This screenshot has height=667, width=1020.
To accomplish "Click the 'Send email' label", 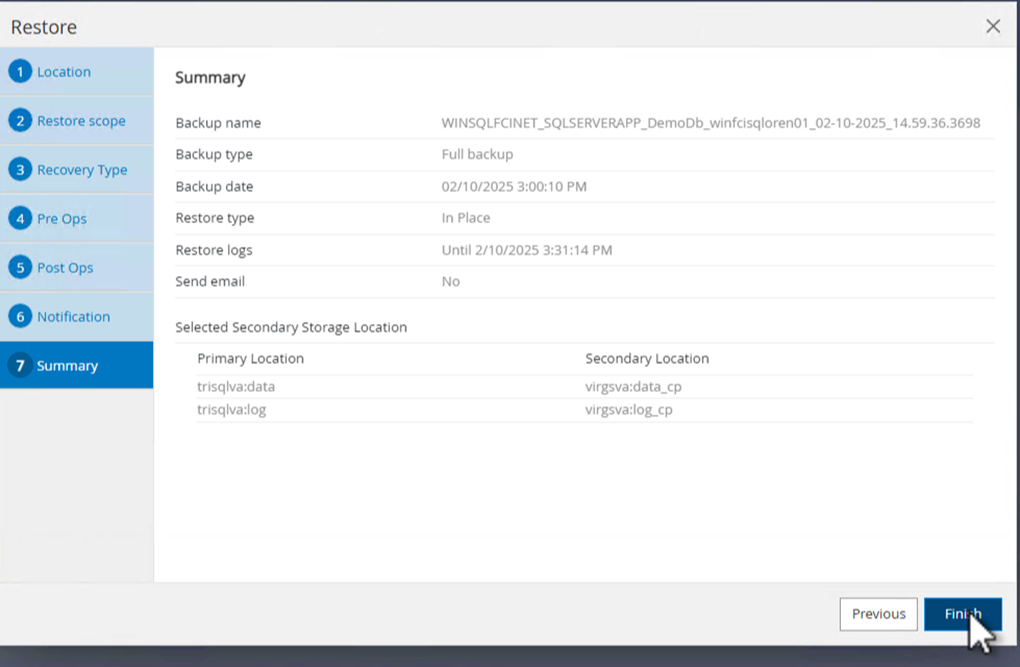I will click(x=209, y=281).
